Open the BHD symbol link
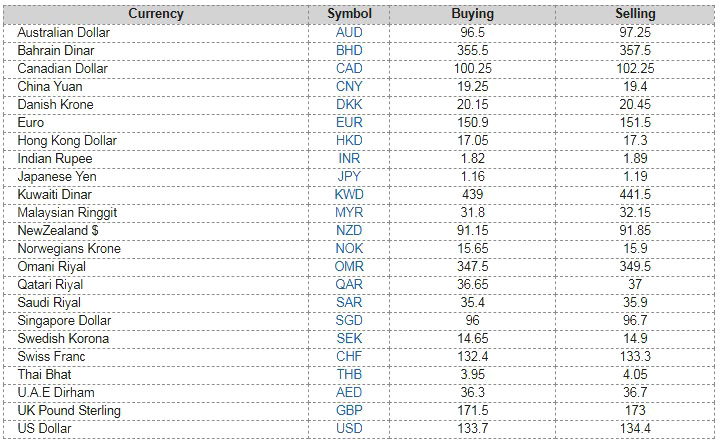721x444 pixels. tap(349, 51)
